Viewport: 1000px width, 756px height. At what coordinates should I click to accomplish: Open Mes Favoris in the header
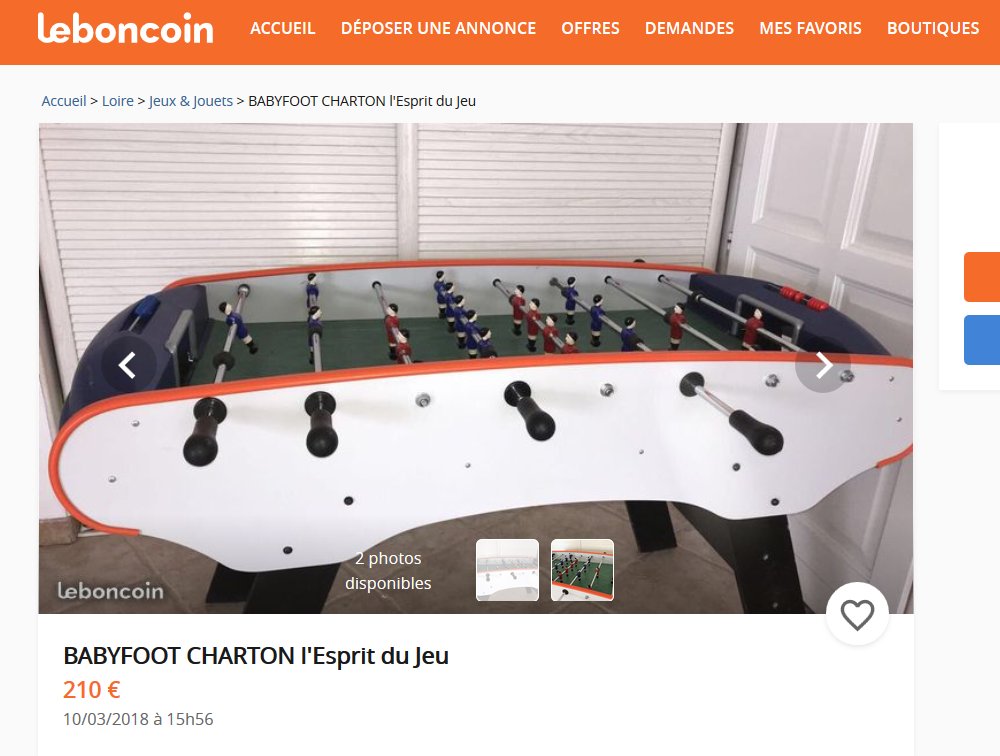point(810,29)
